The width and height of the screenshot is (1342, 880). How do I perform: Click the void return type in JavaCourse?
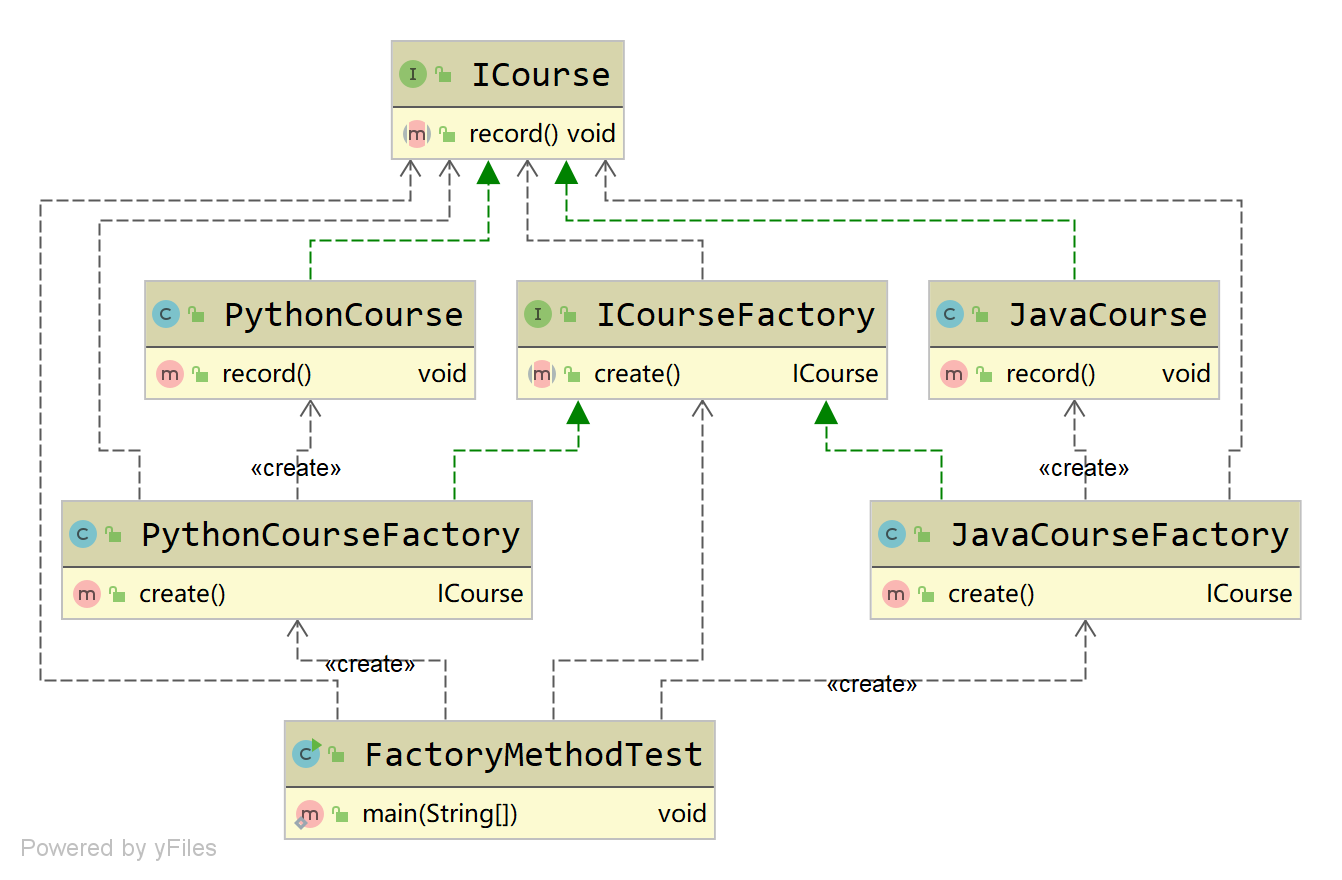pos(1187,374)
